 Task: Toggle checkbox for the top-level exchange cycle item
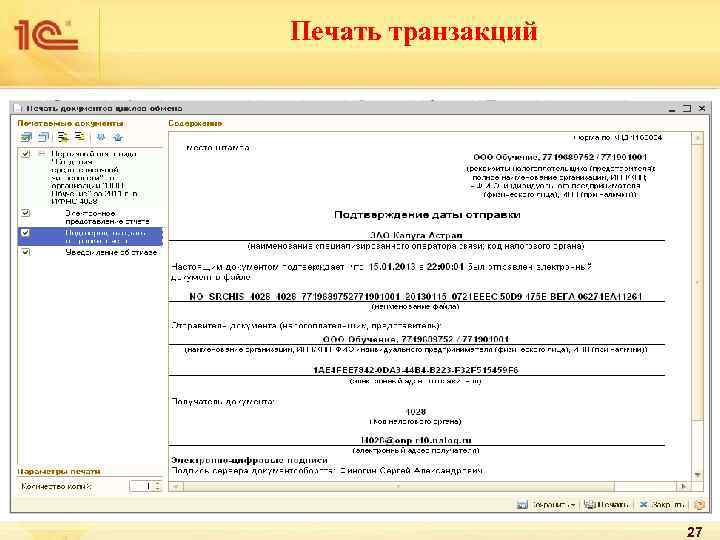coord(26,154)
